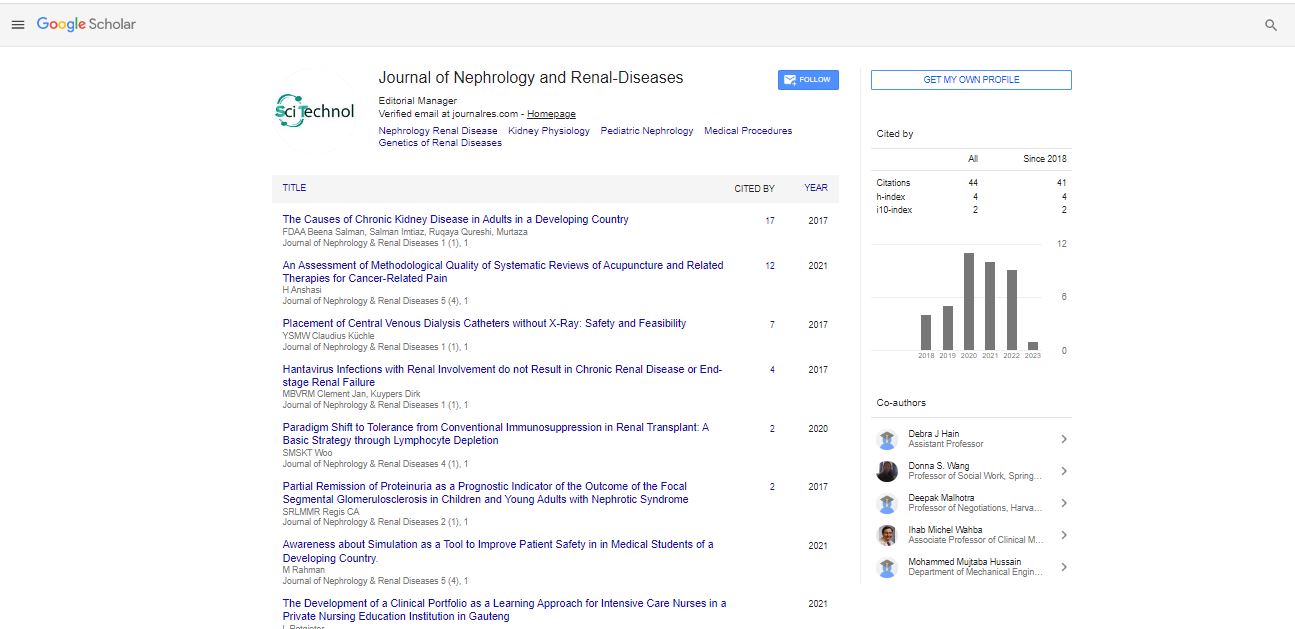Click the 2020 bar in the citations chart

(969, 302)
